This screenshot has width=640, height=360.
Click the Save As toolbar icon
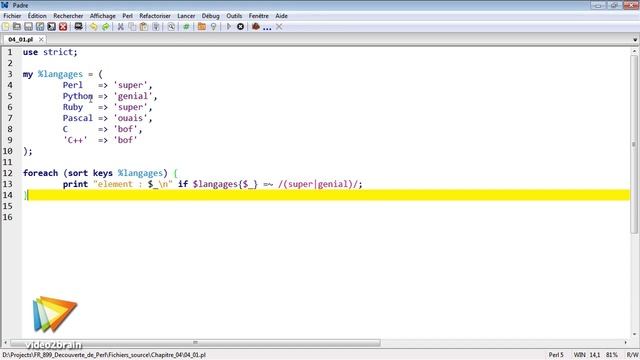point(40,27)
